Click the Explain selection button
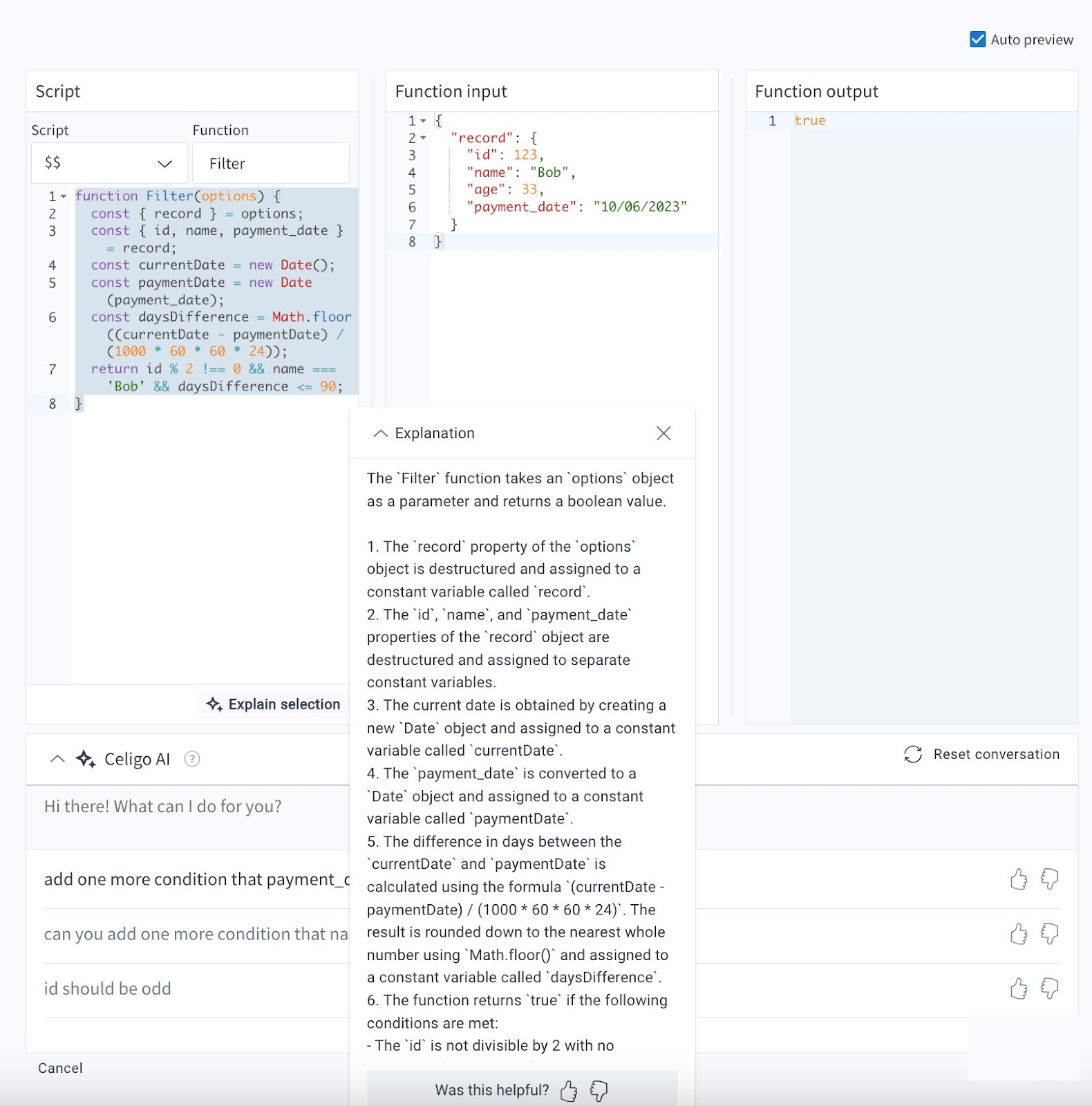The height and width of the screenshot is (1106, 1092). [x=274, y=704]
